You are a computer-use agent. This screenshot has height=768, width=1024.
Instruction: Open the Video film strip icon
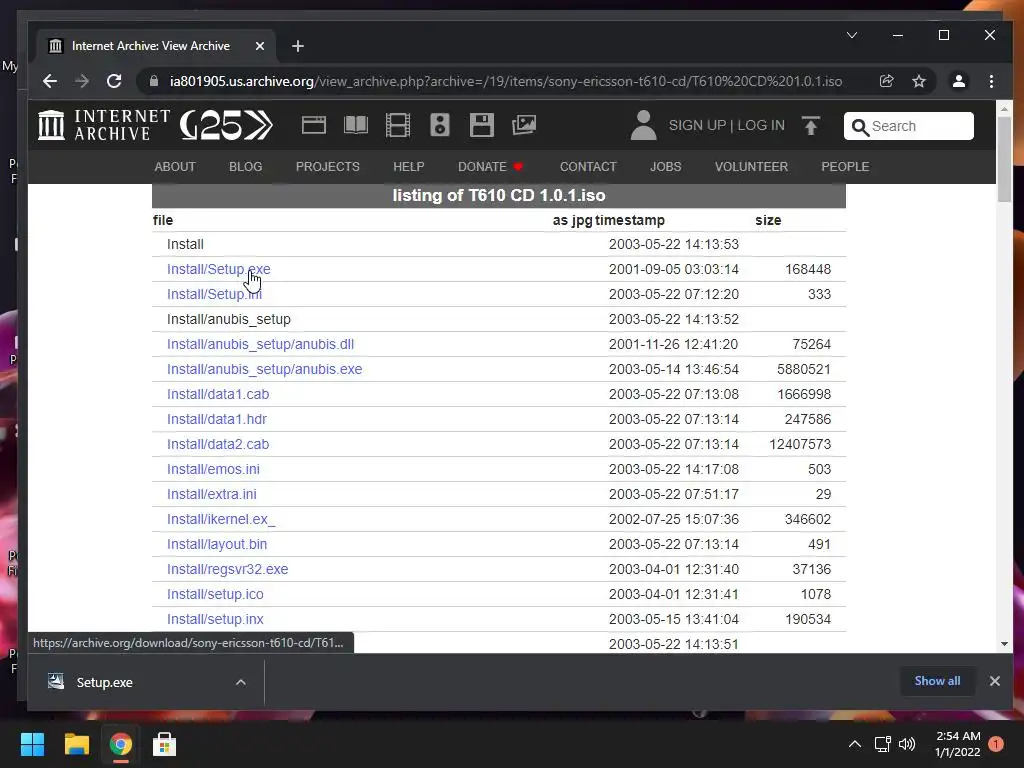(398, 125)
